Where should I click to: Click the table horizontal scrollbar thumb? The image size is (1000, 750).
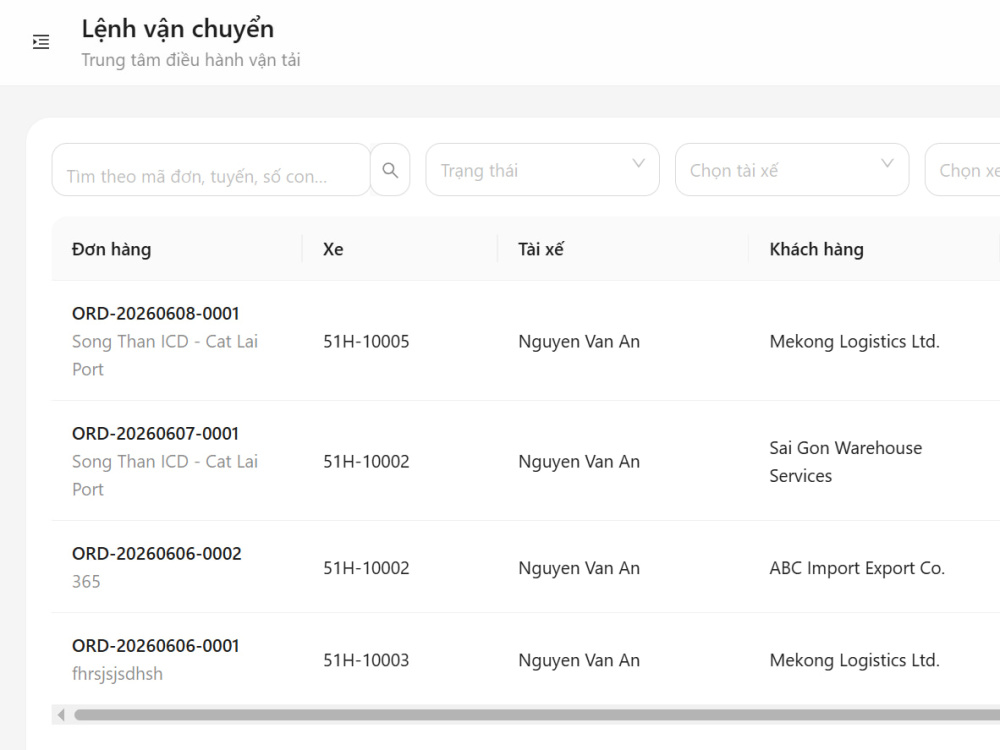[537, 715]
